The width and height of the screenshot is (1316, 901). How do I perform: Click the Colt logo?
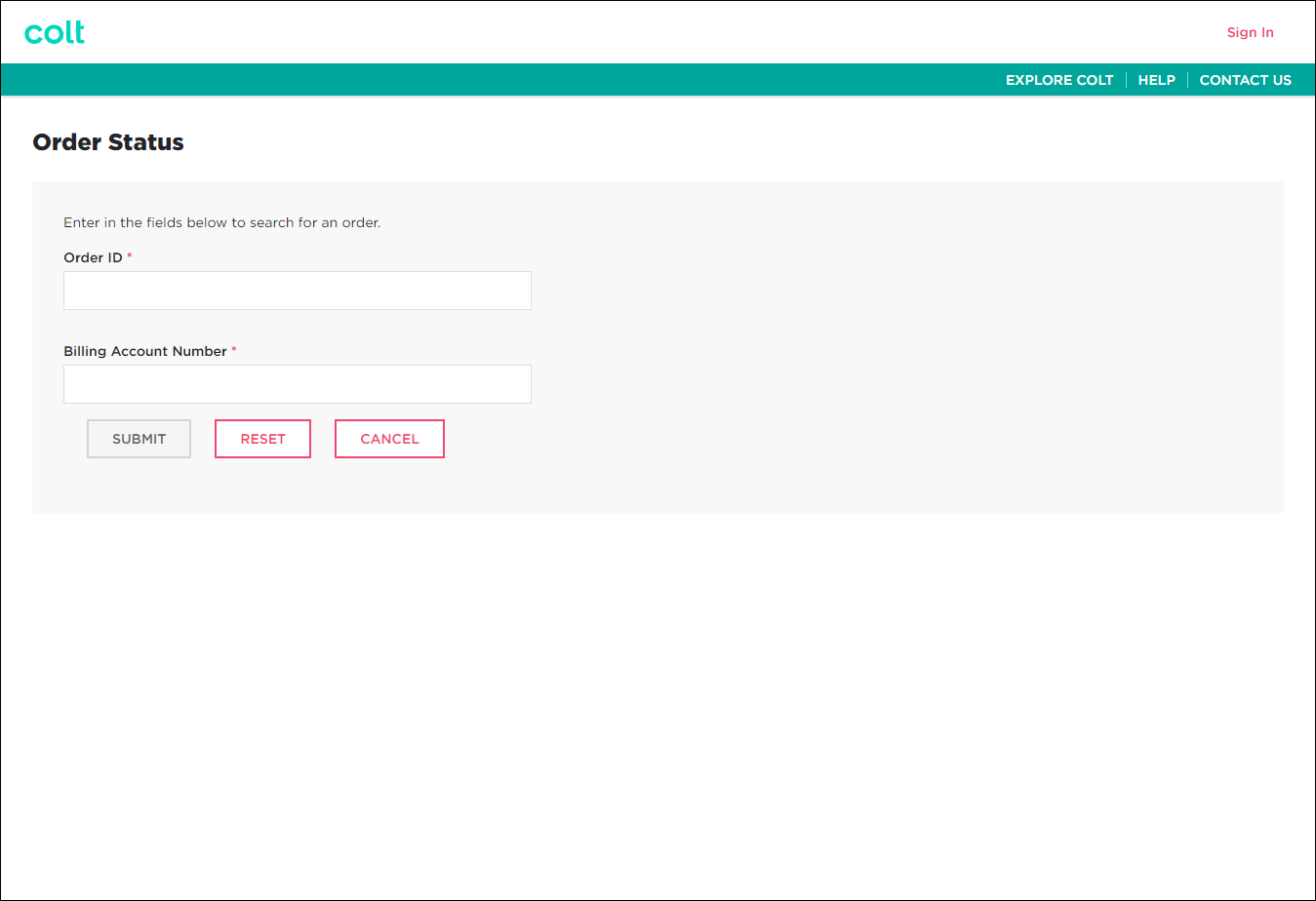(x=55, y=32)
